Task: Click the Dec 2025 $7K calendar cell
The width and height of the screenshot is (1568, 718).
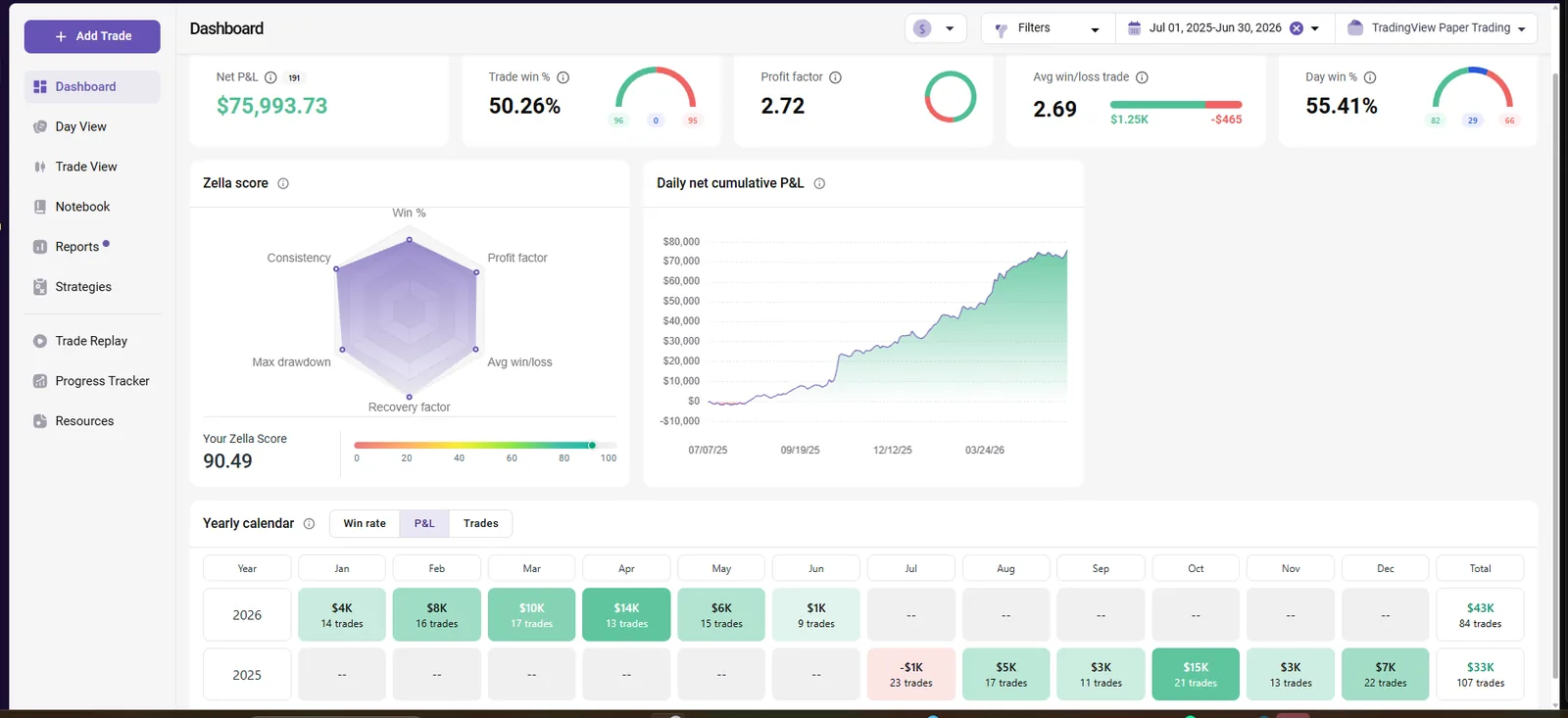Action: click(1386, 674)
